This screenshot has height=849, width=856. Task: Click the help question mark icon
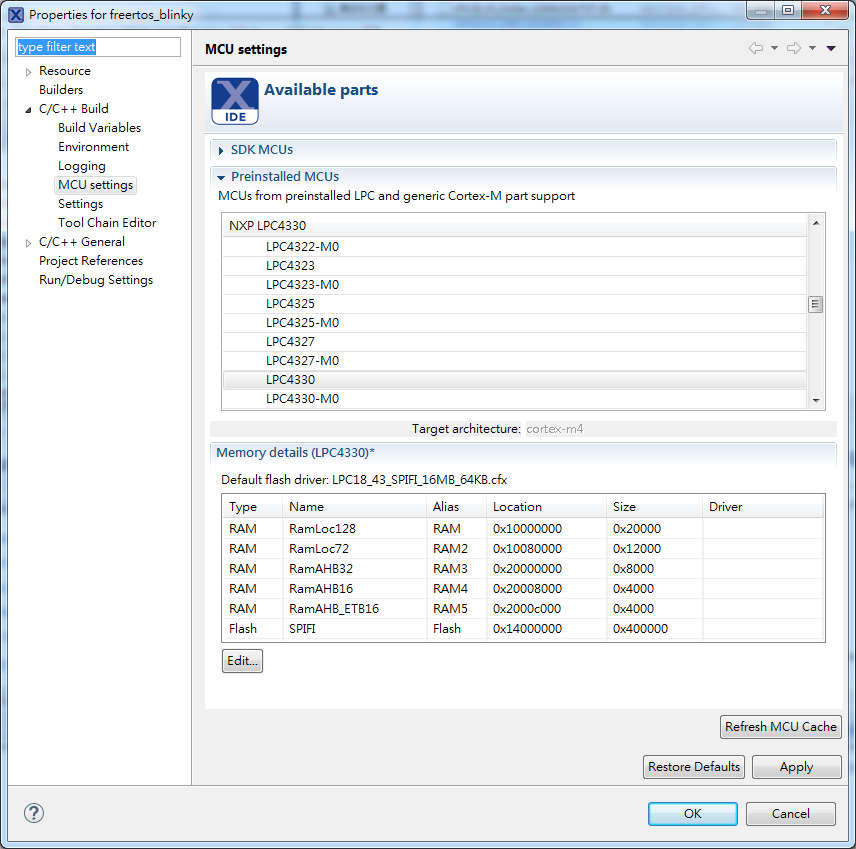click(x=34, y=813)
